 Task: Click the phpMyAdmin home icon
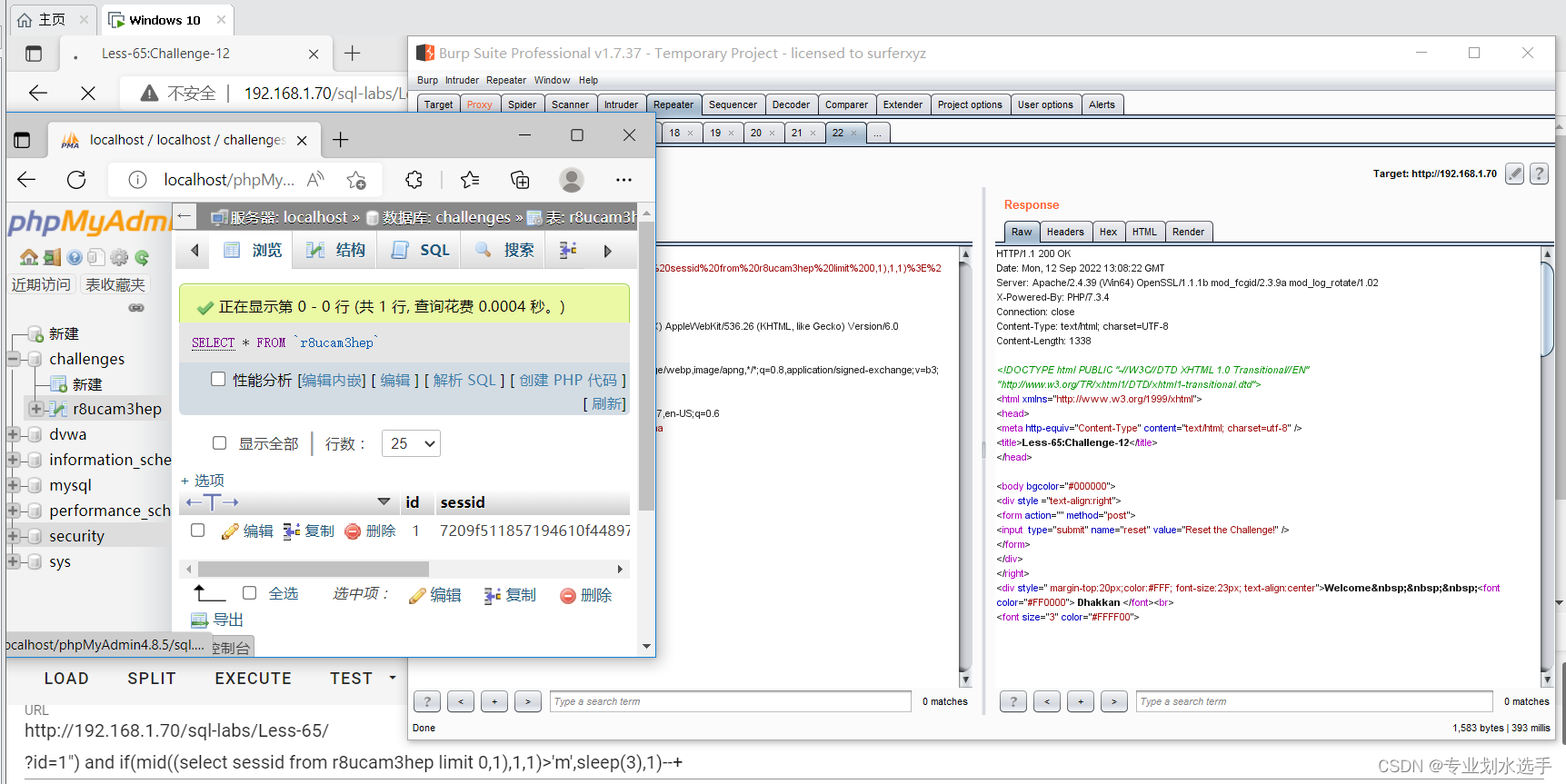click(29, 257)
